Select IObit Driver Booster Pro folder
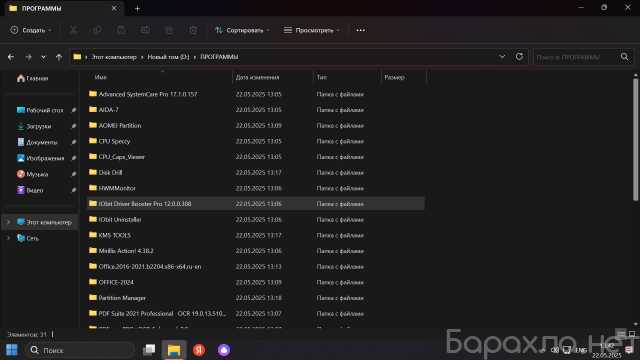 click(x=256, y=204)
